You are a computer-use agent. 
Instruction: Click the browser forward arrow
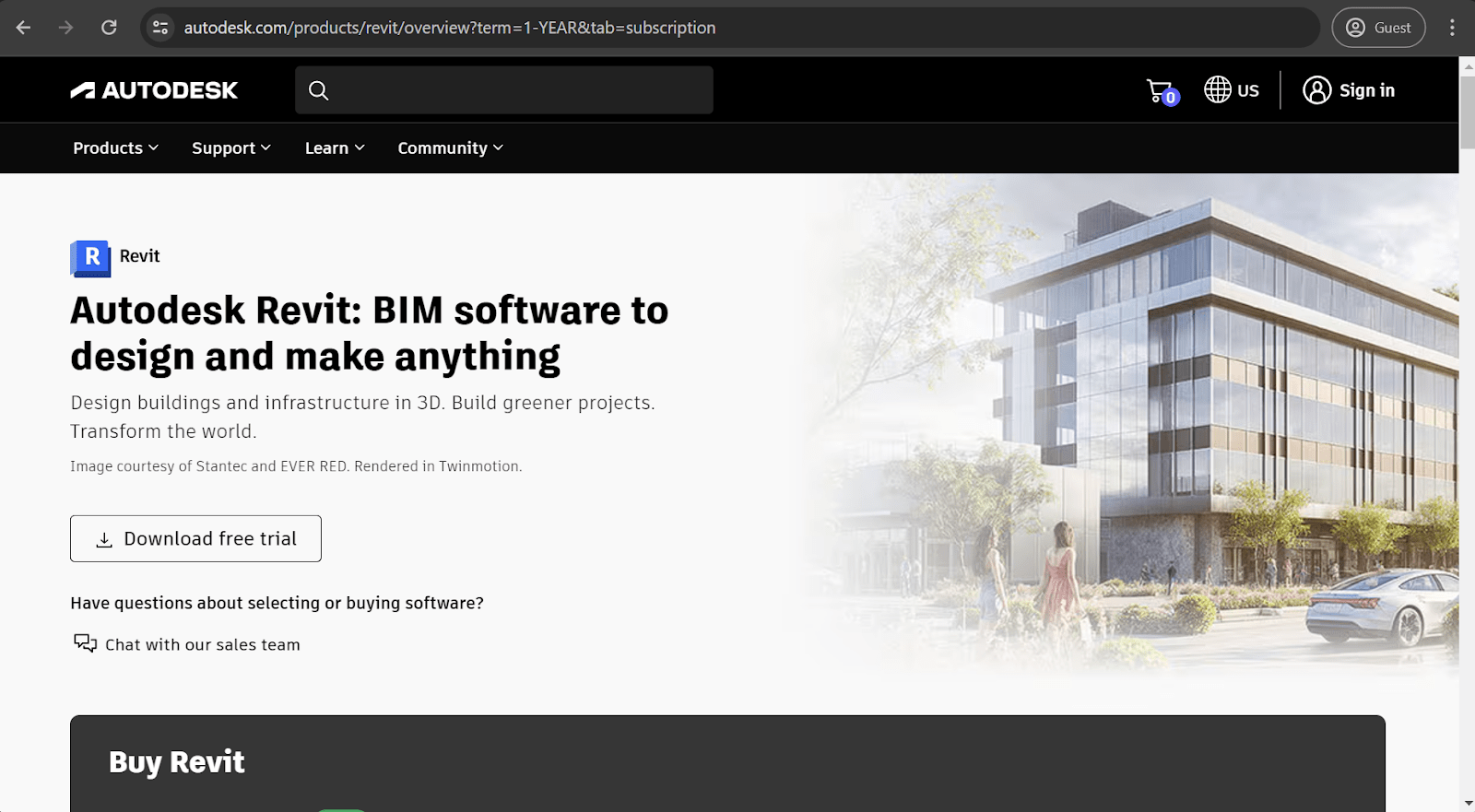(65, 28)
